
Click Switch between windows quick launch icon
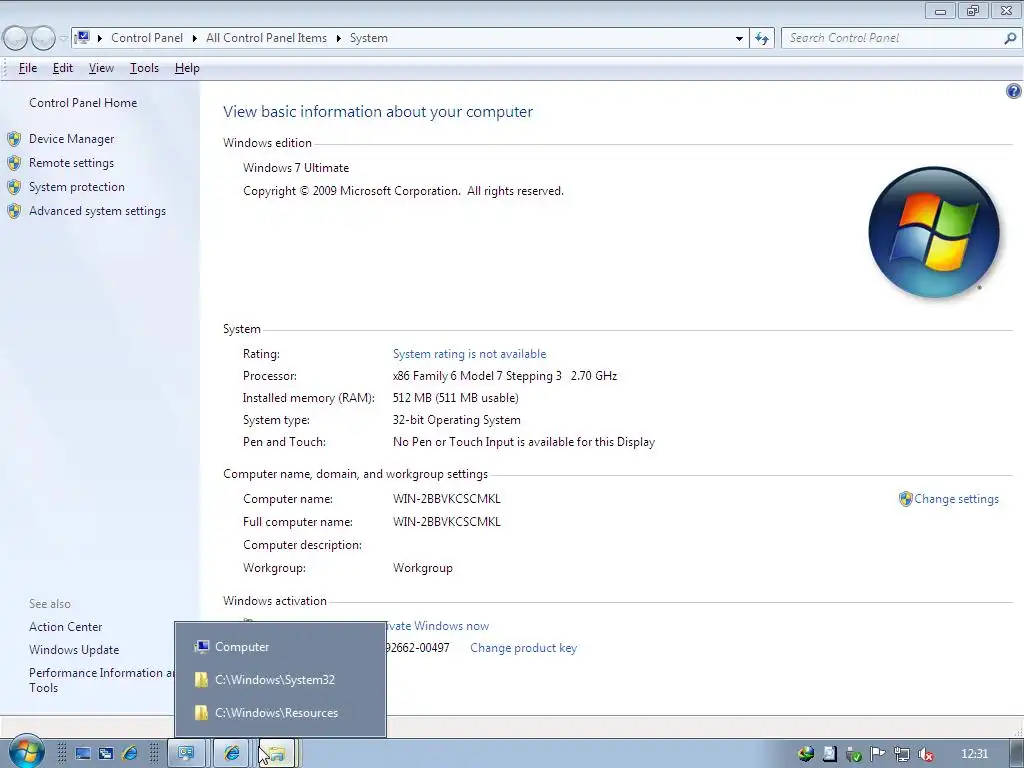point(106,754)
